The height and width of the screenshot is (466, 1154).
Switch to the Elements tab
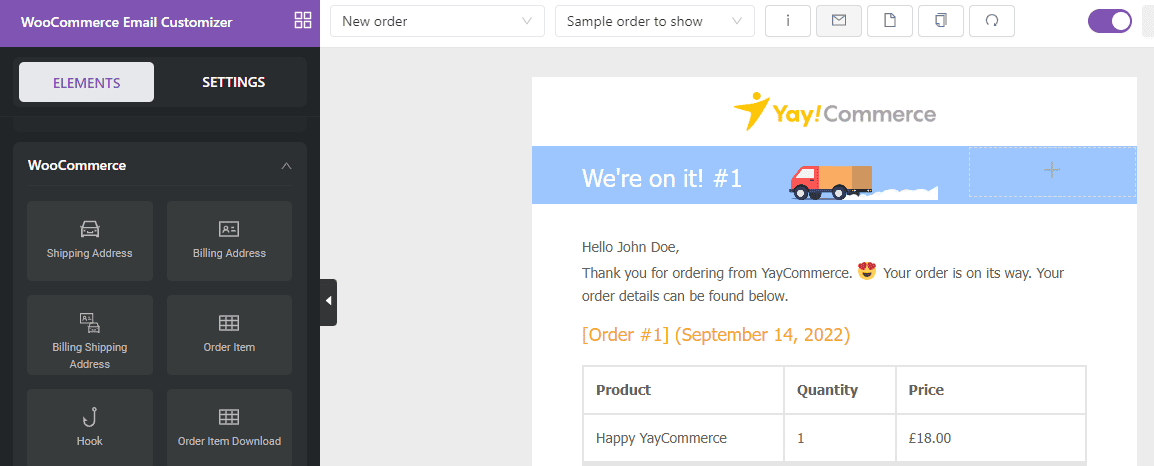tap(87, 82)
